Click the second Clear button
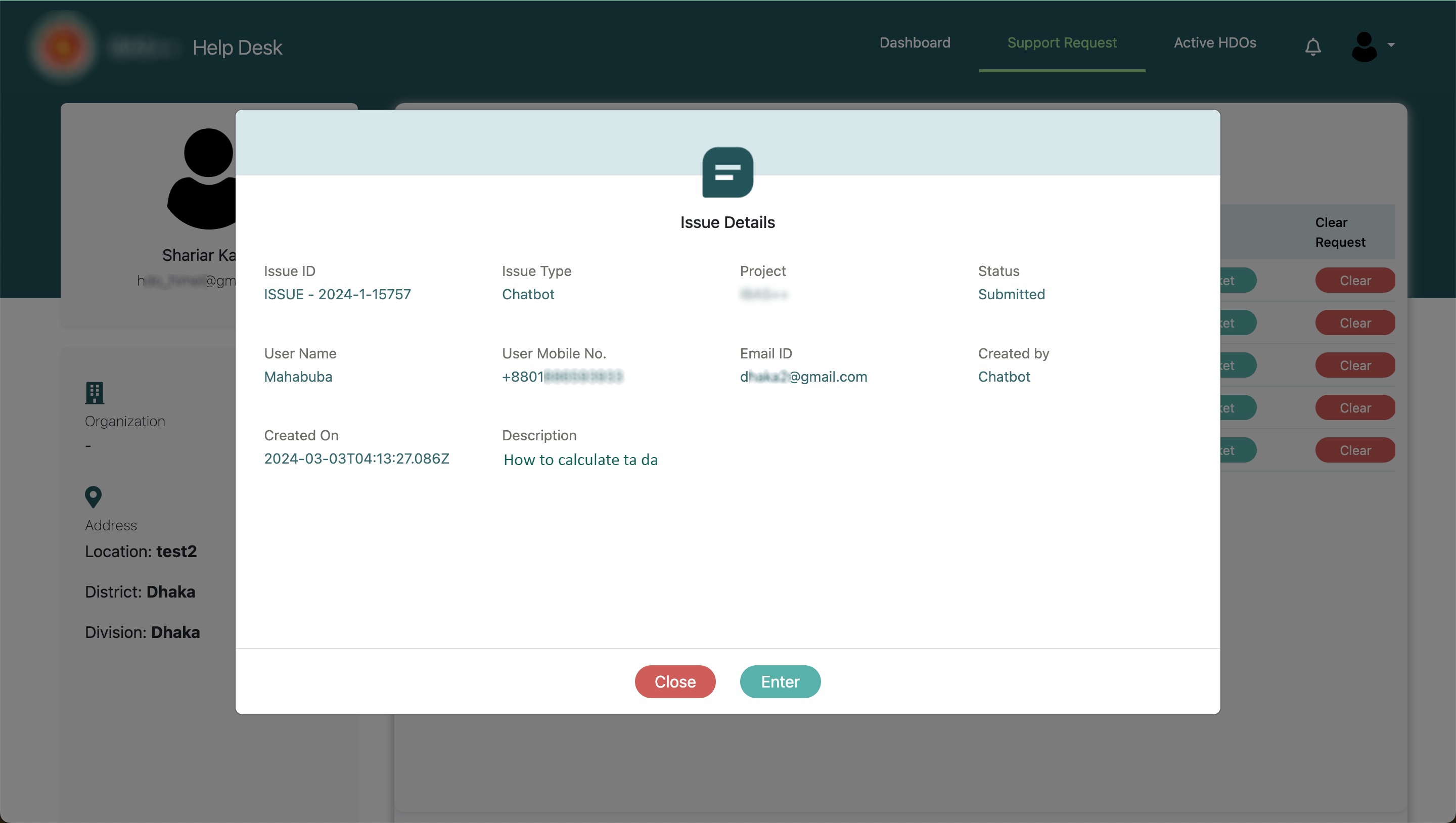The image size is (1456, 823). tap(1355, 323)
